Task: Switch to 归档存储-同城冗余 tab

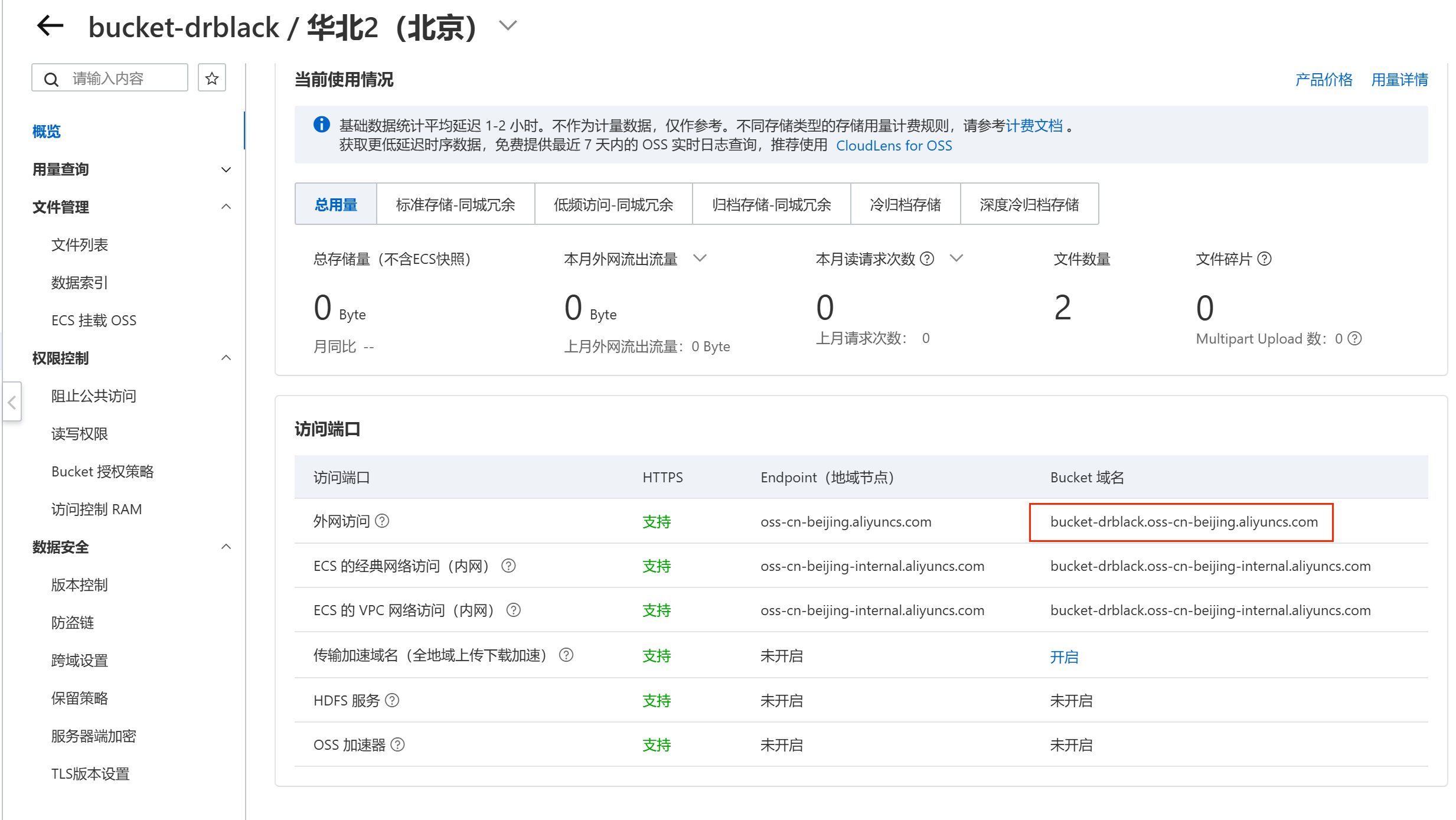Action: (772, 204)
